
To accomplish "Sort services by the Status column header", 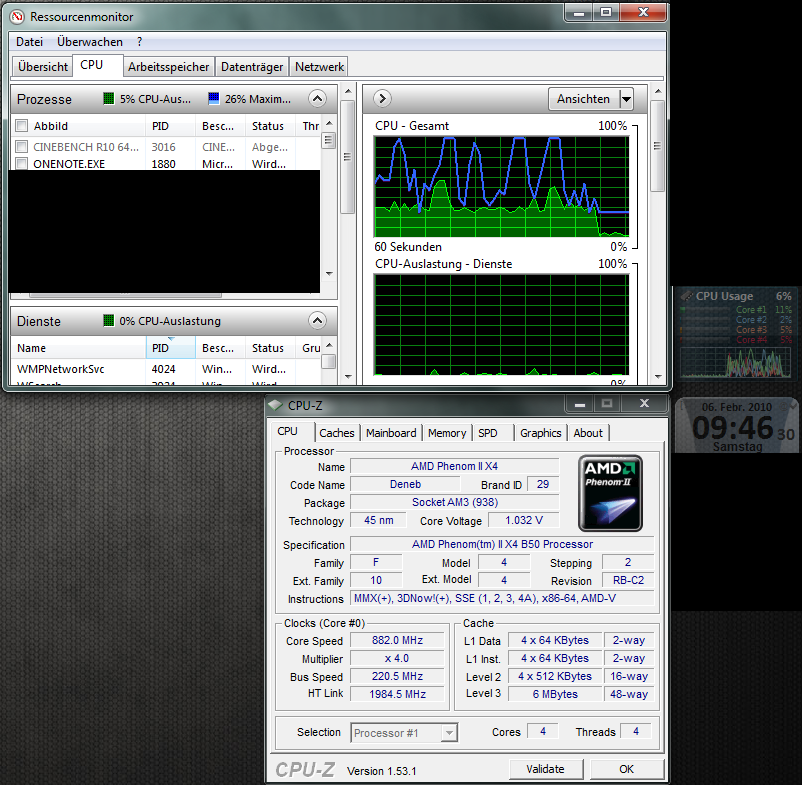I will [271, 348].
